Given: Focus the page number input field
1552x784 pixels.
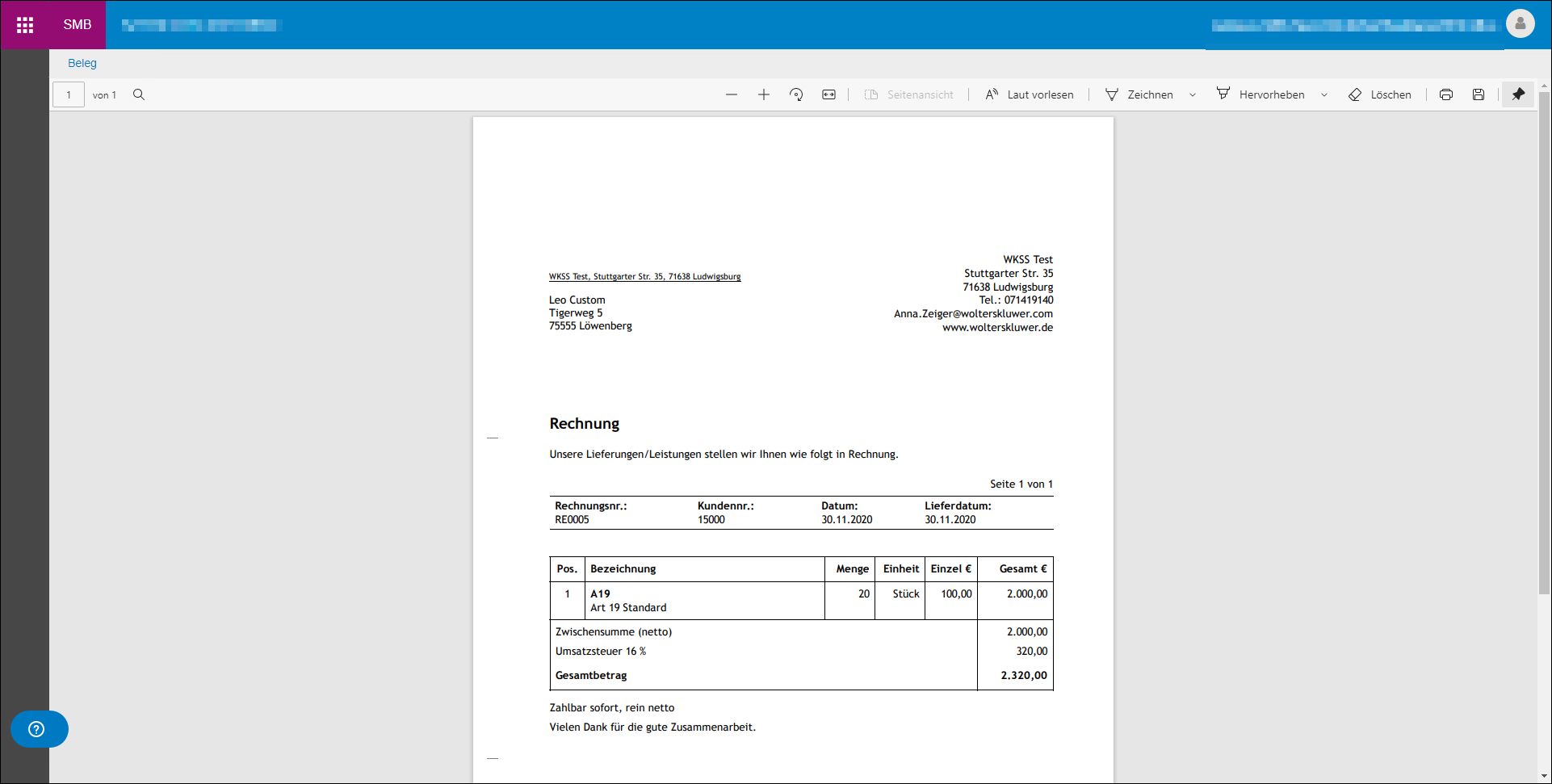Looking at the screenshot, I should tap(69, 94).
